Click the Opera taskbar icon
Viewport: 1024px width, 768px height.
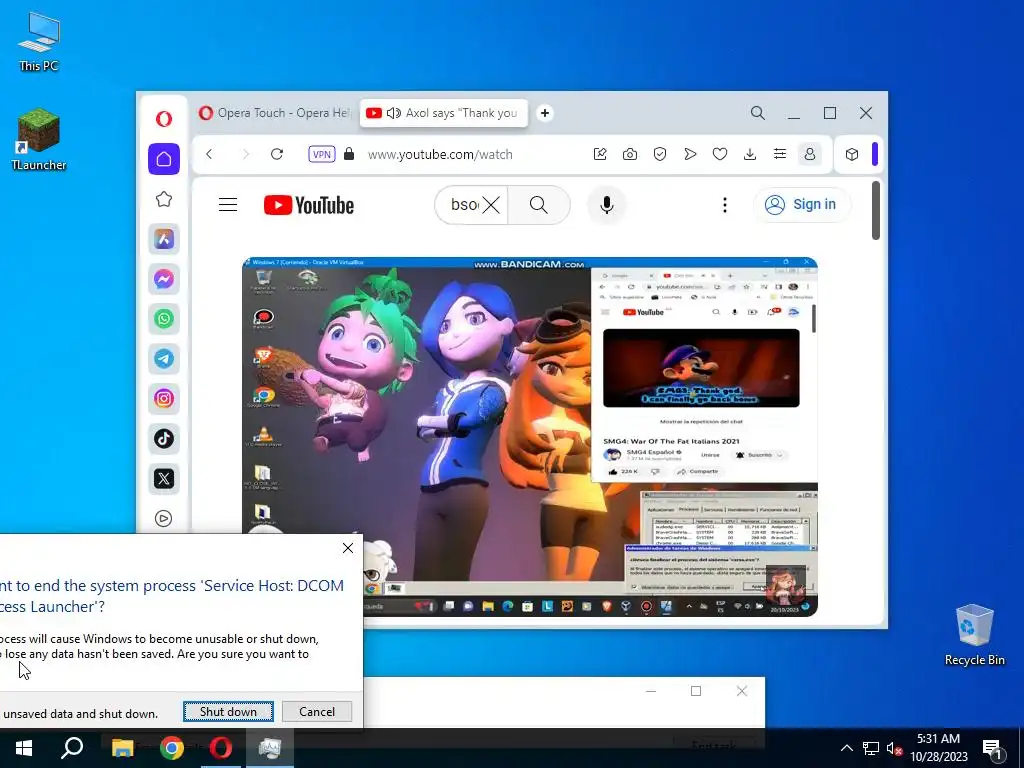point(221,748)
